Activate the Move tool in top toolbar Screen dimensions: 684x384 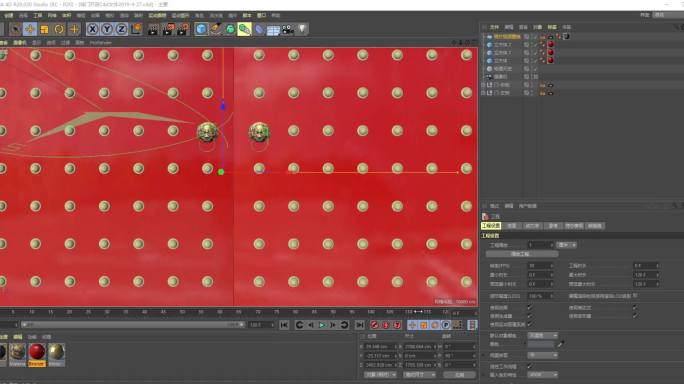click(30, 29)
